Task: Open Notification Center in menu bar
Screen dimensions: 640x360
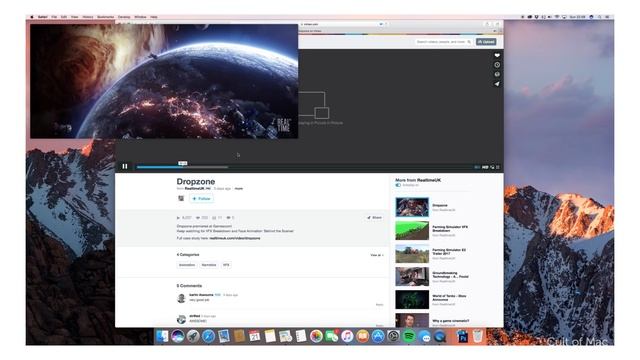Action: 607,17
